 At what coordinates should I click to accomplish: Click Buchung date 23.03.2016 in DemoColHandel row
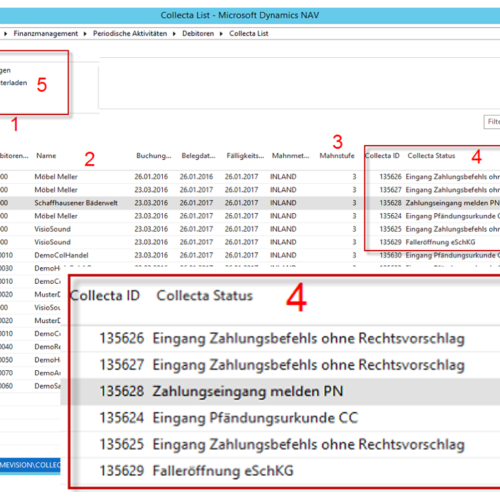[151, 255]
